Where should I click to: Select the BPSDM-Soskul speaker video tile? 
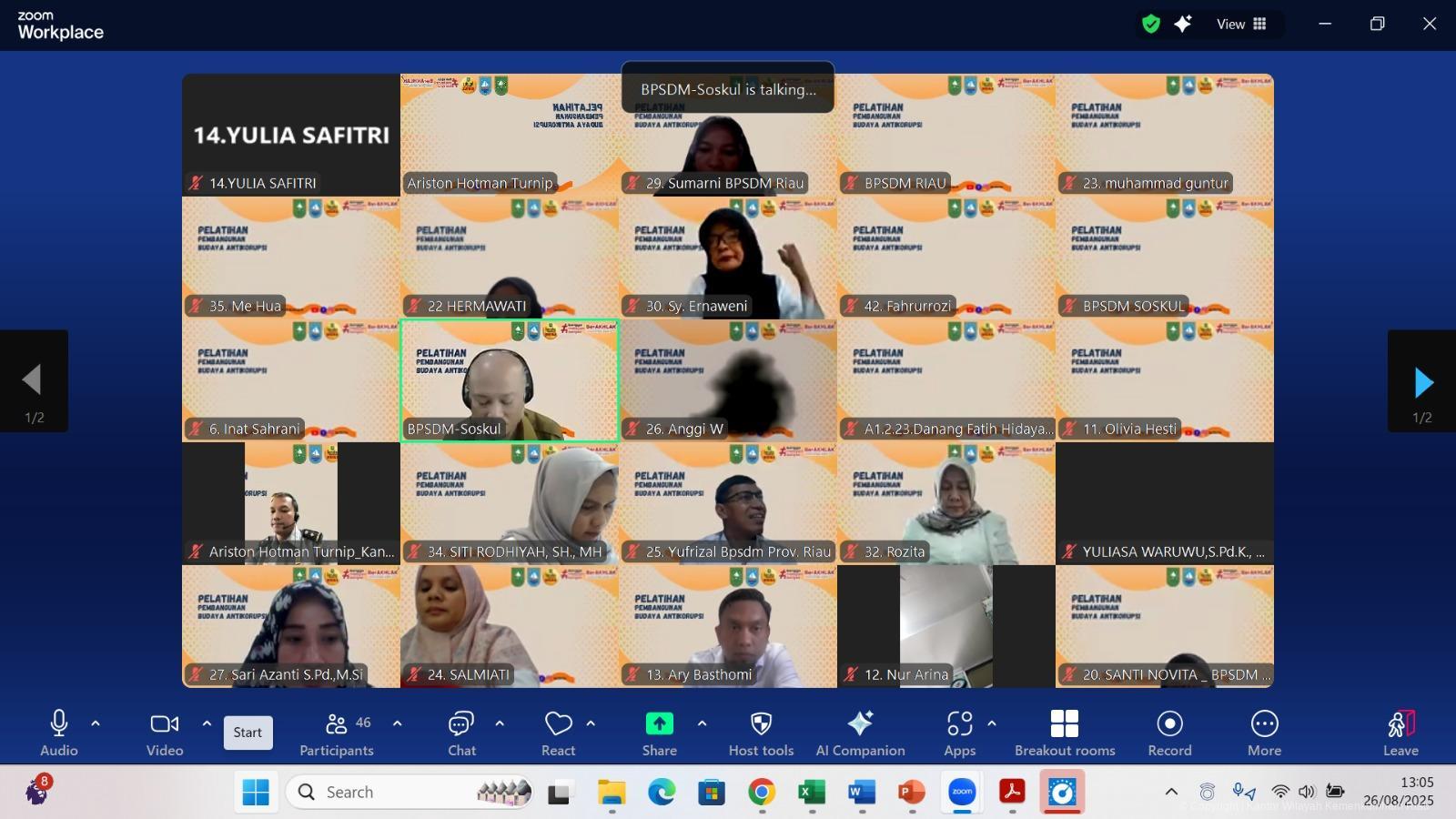510,380
